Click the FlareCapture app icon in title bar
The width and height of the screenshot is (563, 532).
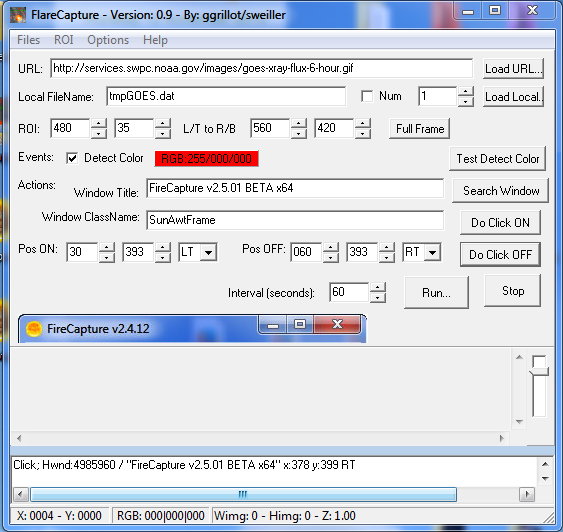pos(18,15)
